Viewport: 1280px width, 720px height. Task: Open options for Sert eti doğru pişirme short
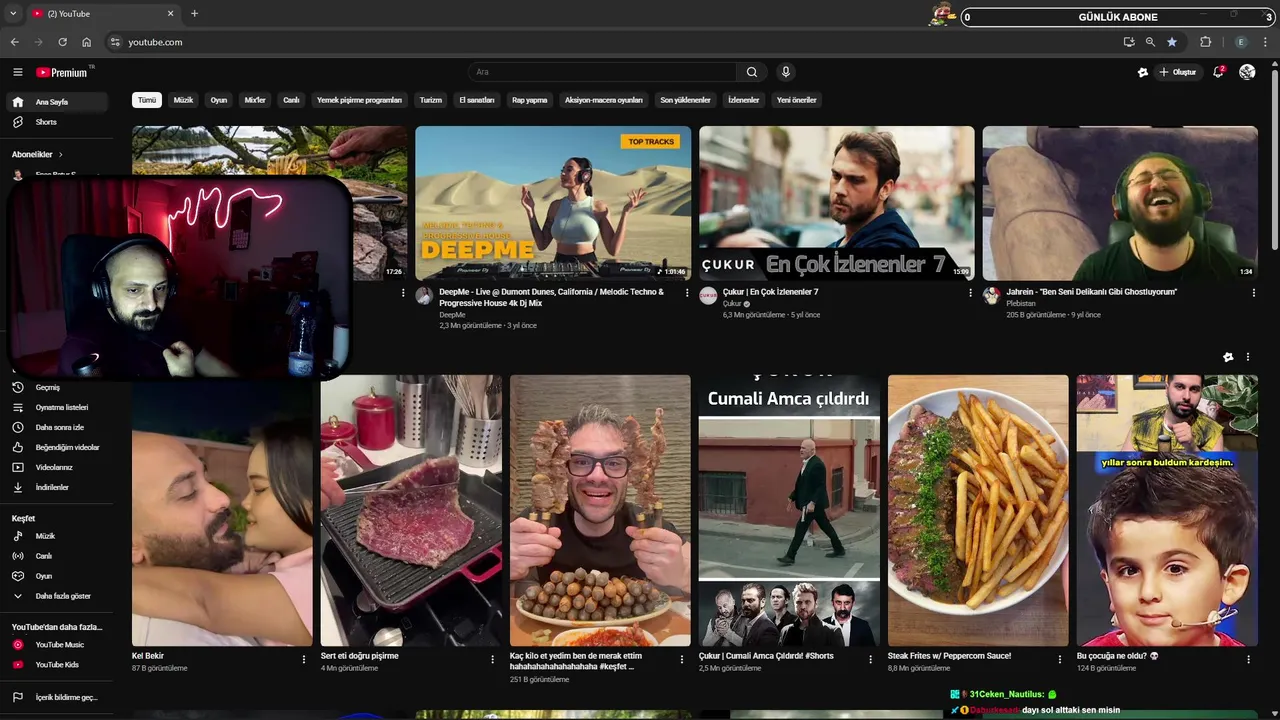[x=492, y=659]
